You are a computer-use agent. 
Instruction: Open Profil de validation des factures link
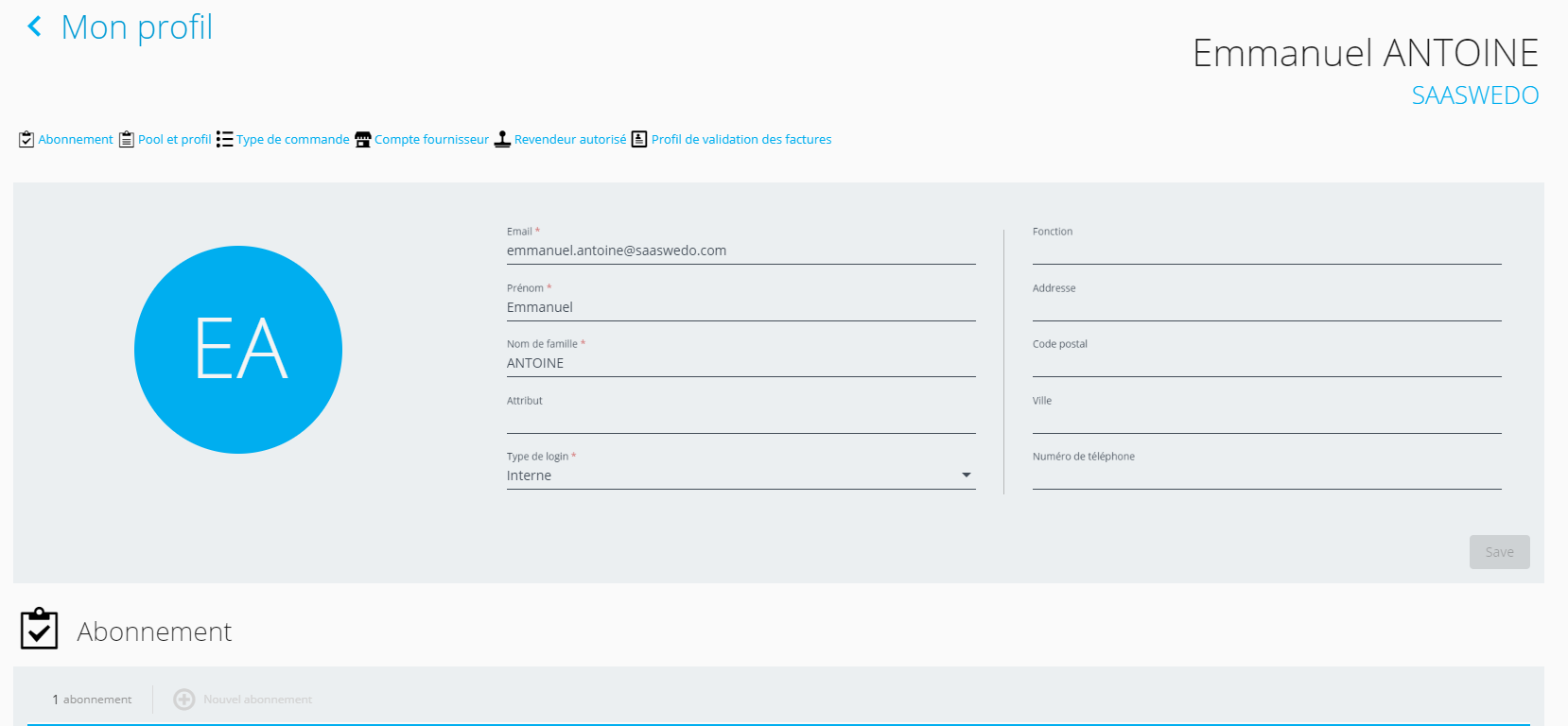pyautogui.click(x=741, y=139)
